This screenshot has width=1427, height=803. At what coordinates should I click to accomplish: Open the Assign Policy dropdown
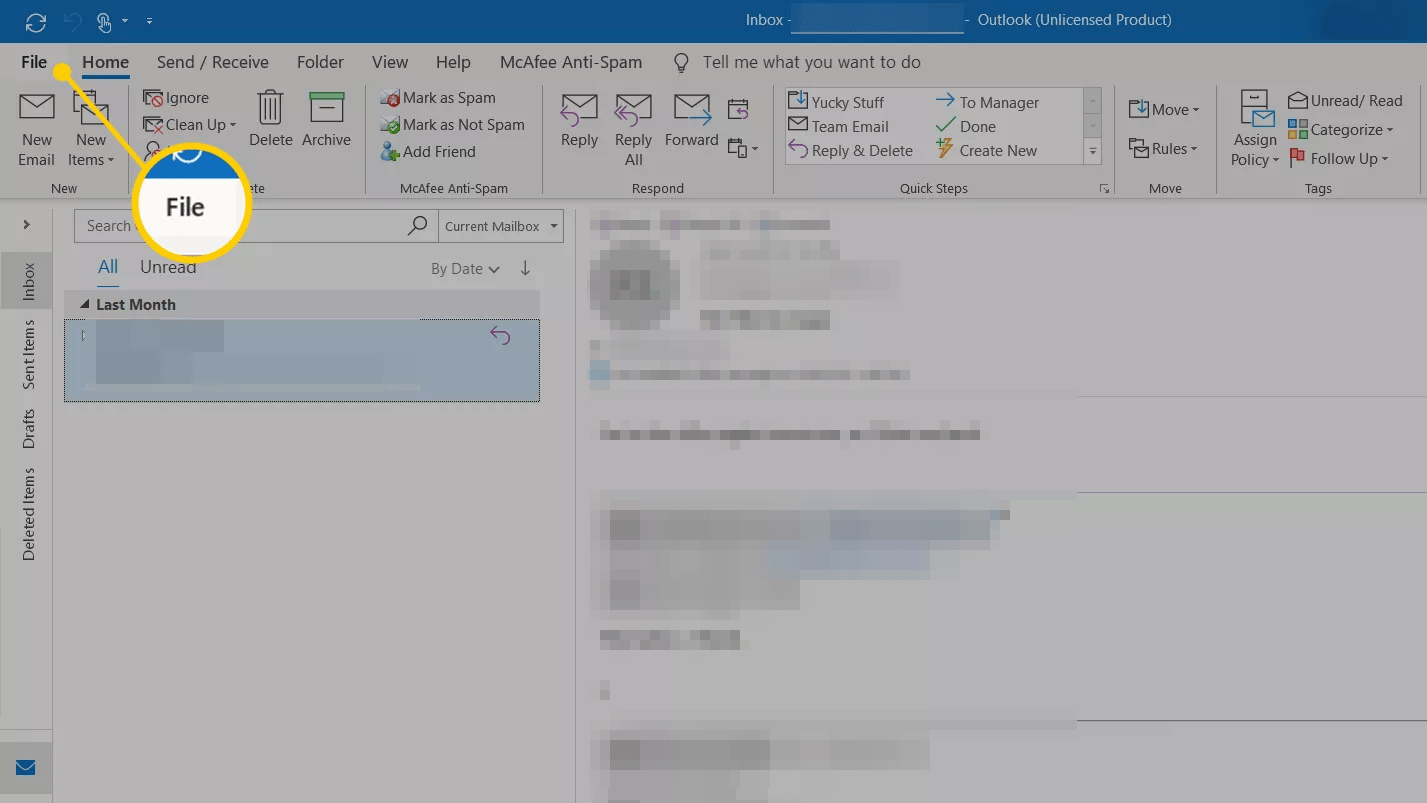tap(1255, 130)
